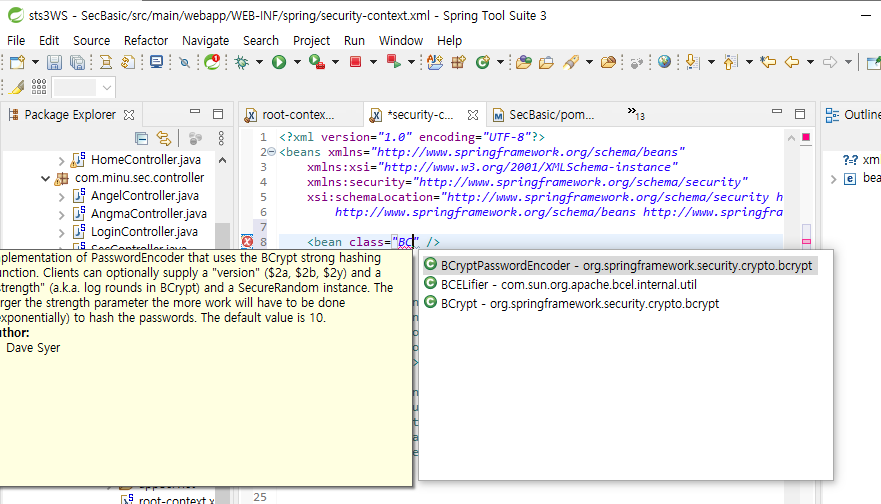This screenshot has height=504, width=881.
Task: Collapse the beans element fold on line 2
Action: click(271, 152)
